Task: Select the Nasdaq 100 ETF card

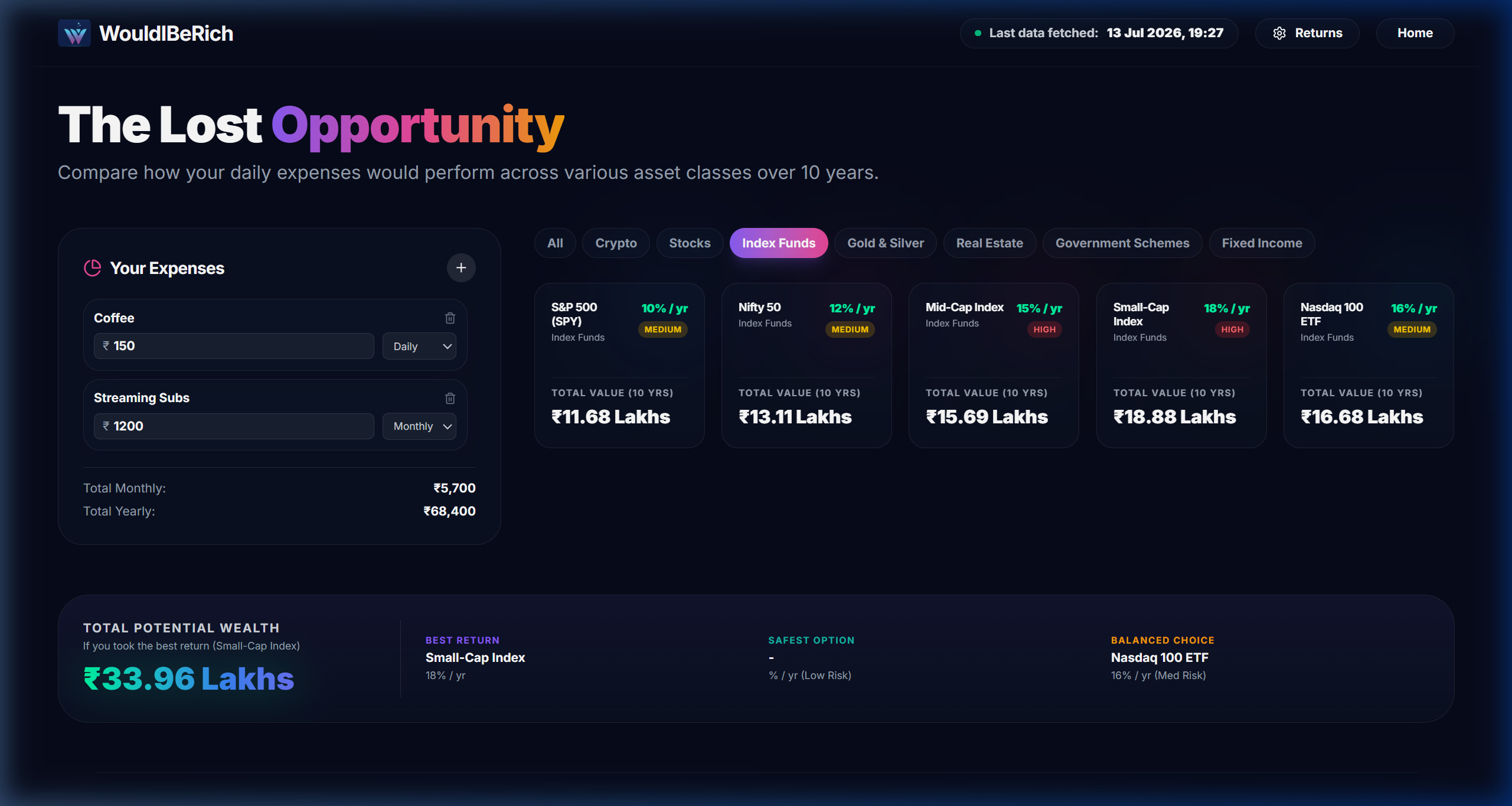Action: [x=1369, y=366]
